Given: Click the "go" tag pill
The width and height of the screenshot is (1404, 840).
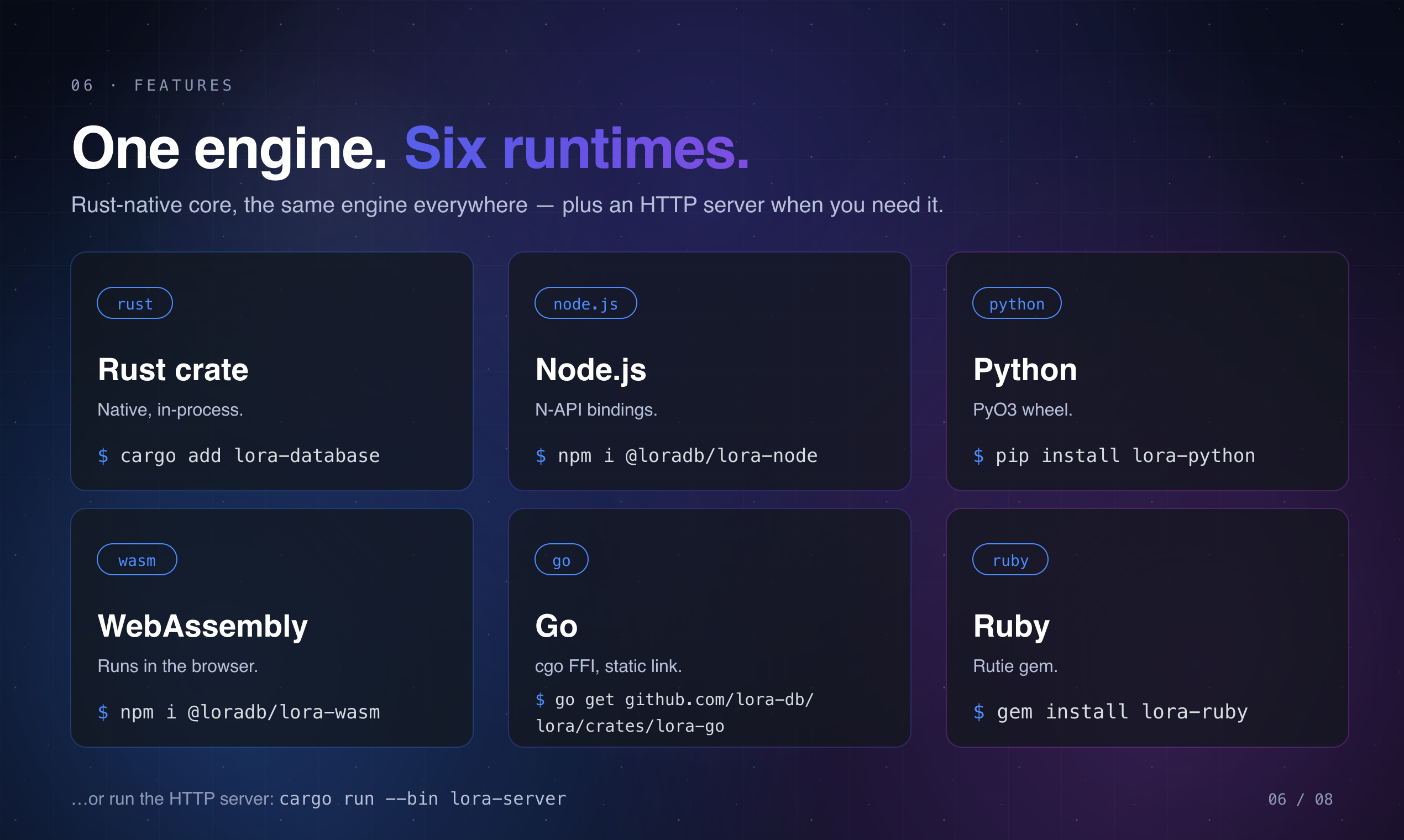Looking at the screenshot, I should click(x=561, y=559).
